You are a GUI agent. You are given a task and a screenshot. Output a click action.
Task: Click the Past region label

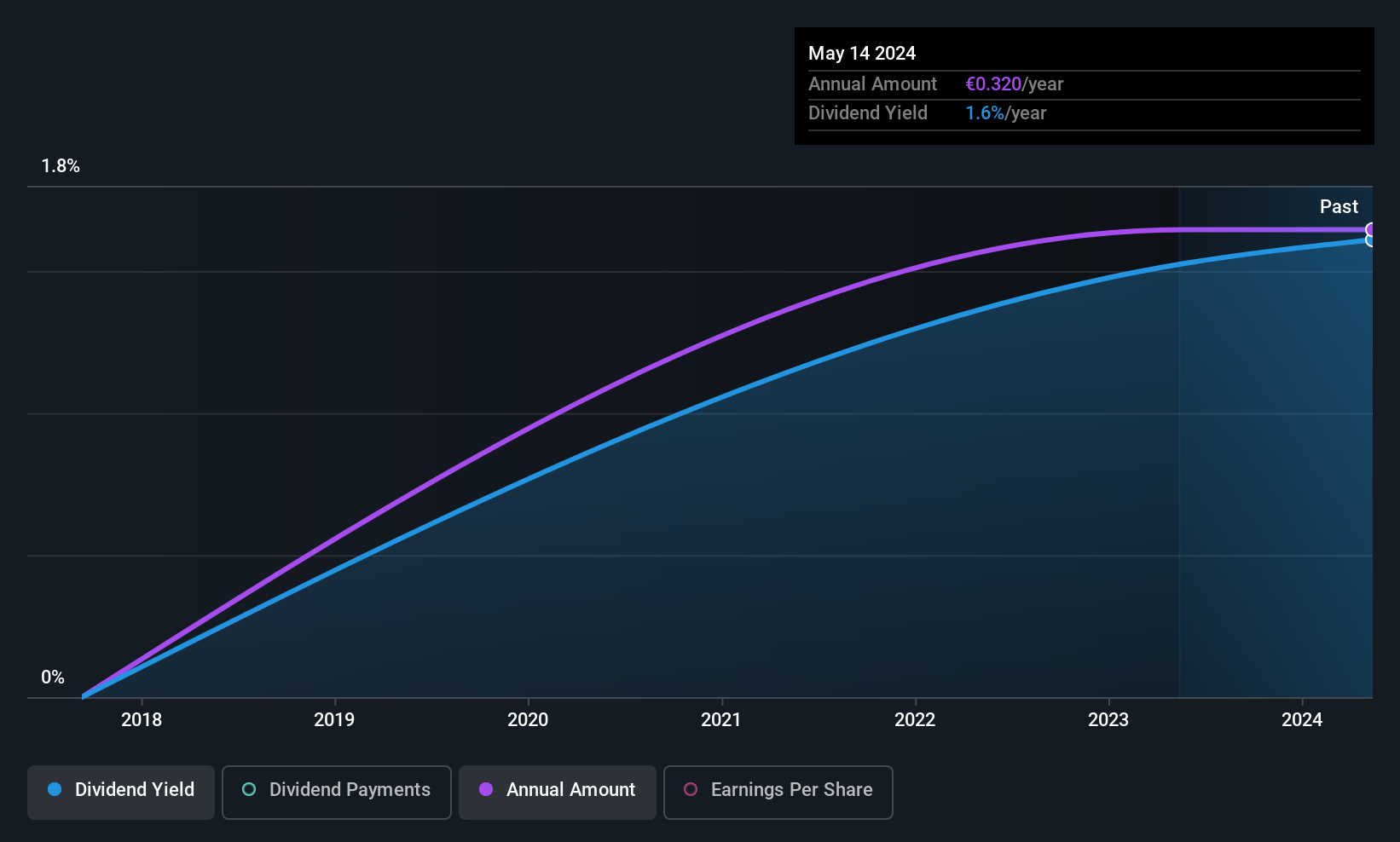pyautogui.click(x=1339, y=206)
